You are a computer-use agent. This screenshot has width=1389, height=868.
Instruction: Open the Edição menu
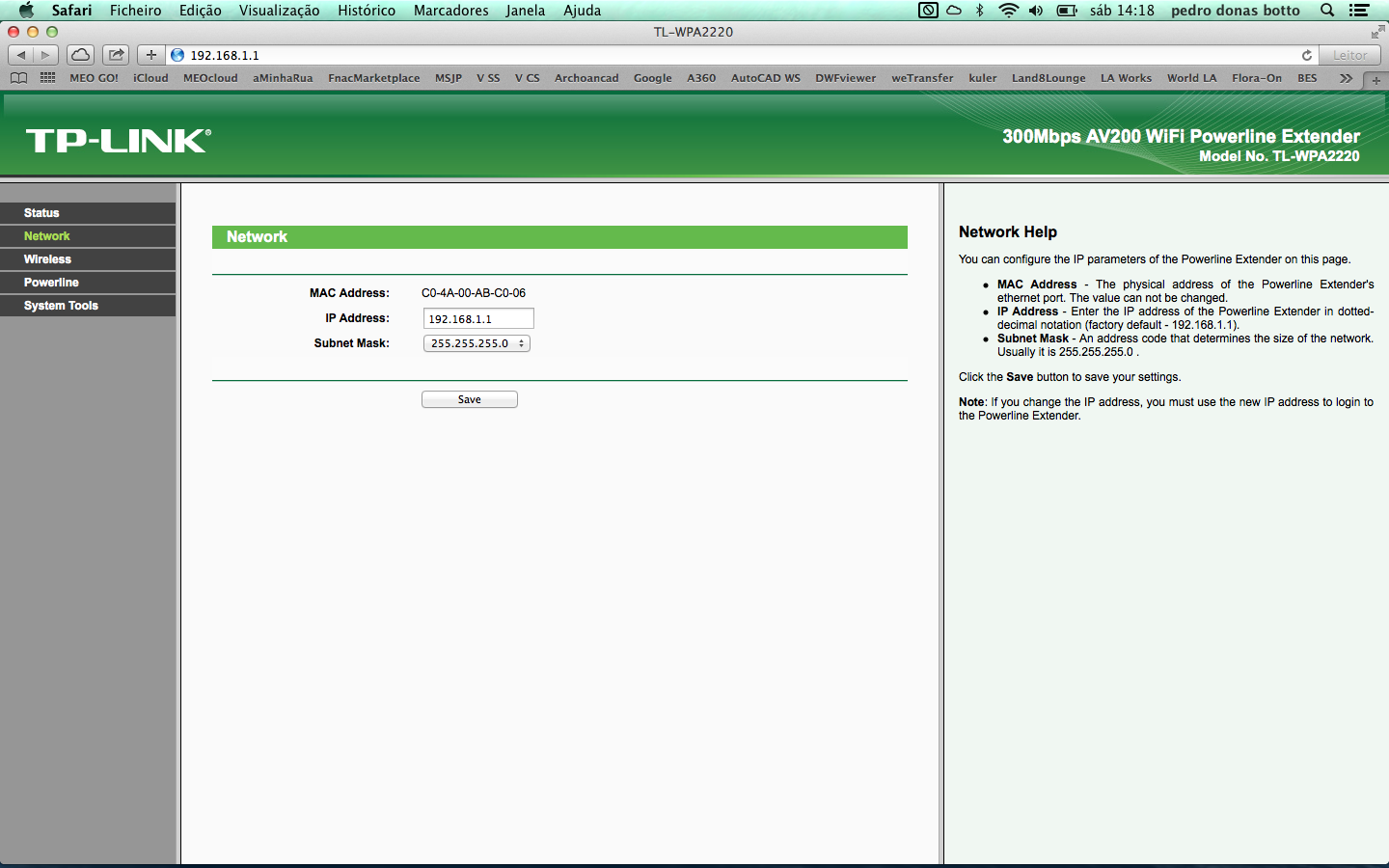point(201,11)
